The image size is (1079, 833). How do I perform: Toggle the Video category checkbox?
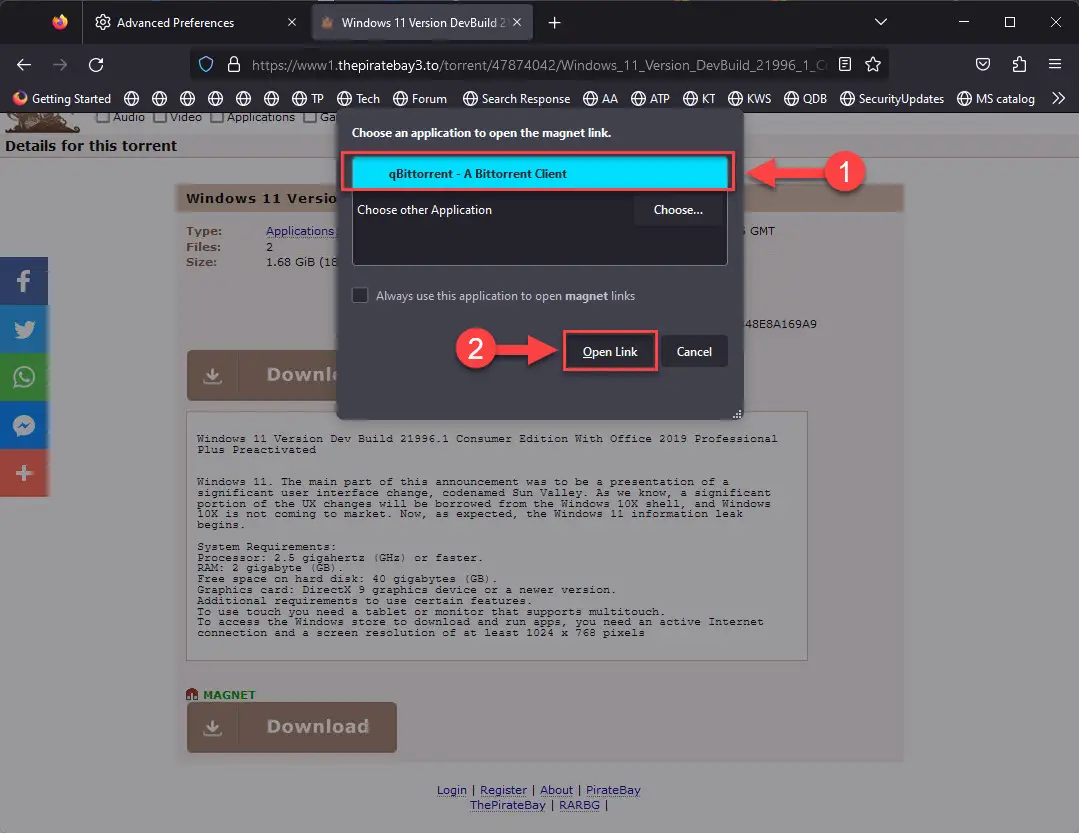tap(160, 117)
